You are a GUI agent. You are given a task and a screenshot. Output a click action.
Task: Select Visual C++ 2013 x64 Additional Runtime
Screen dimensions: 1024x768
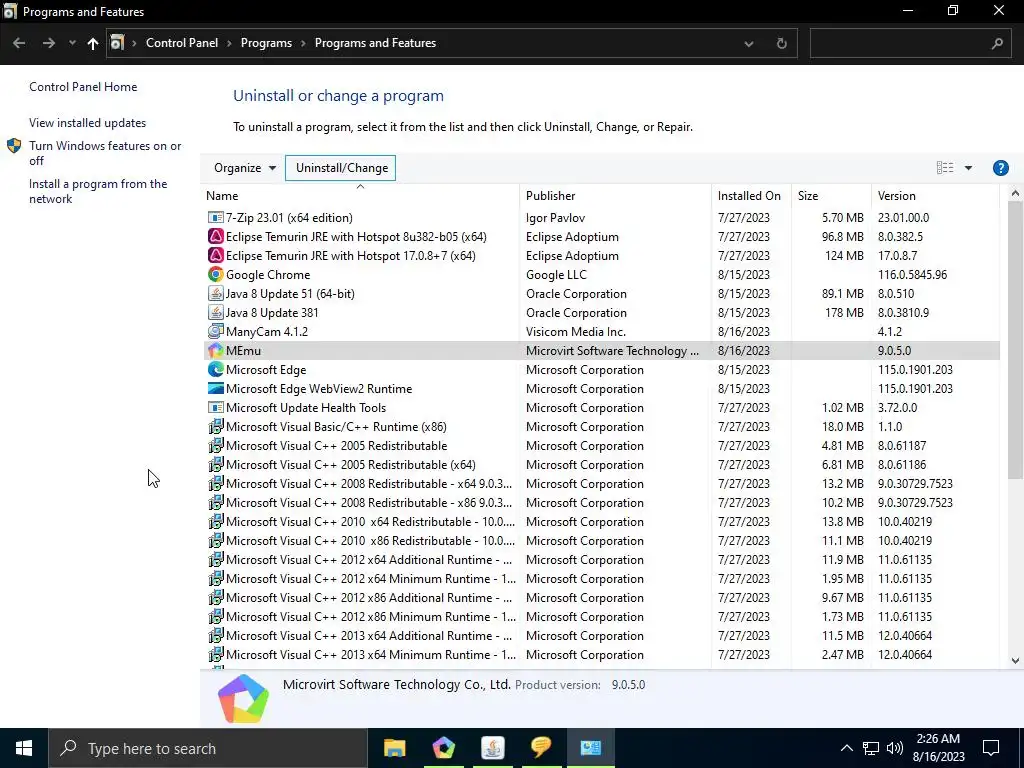click(601, 635)
